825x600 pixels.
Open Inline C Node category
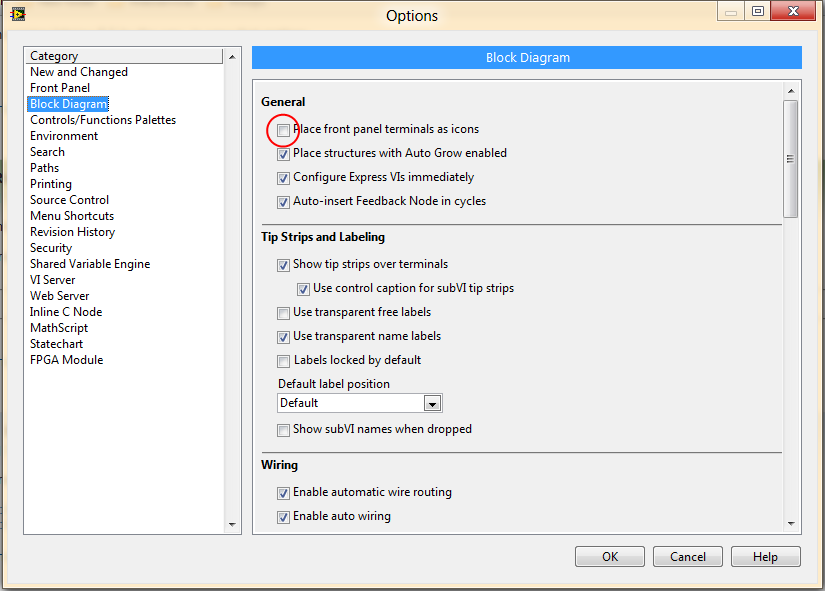(66, 312)
